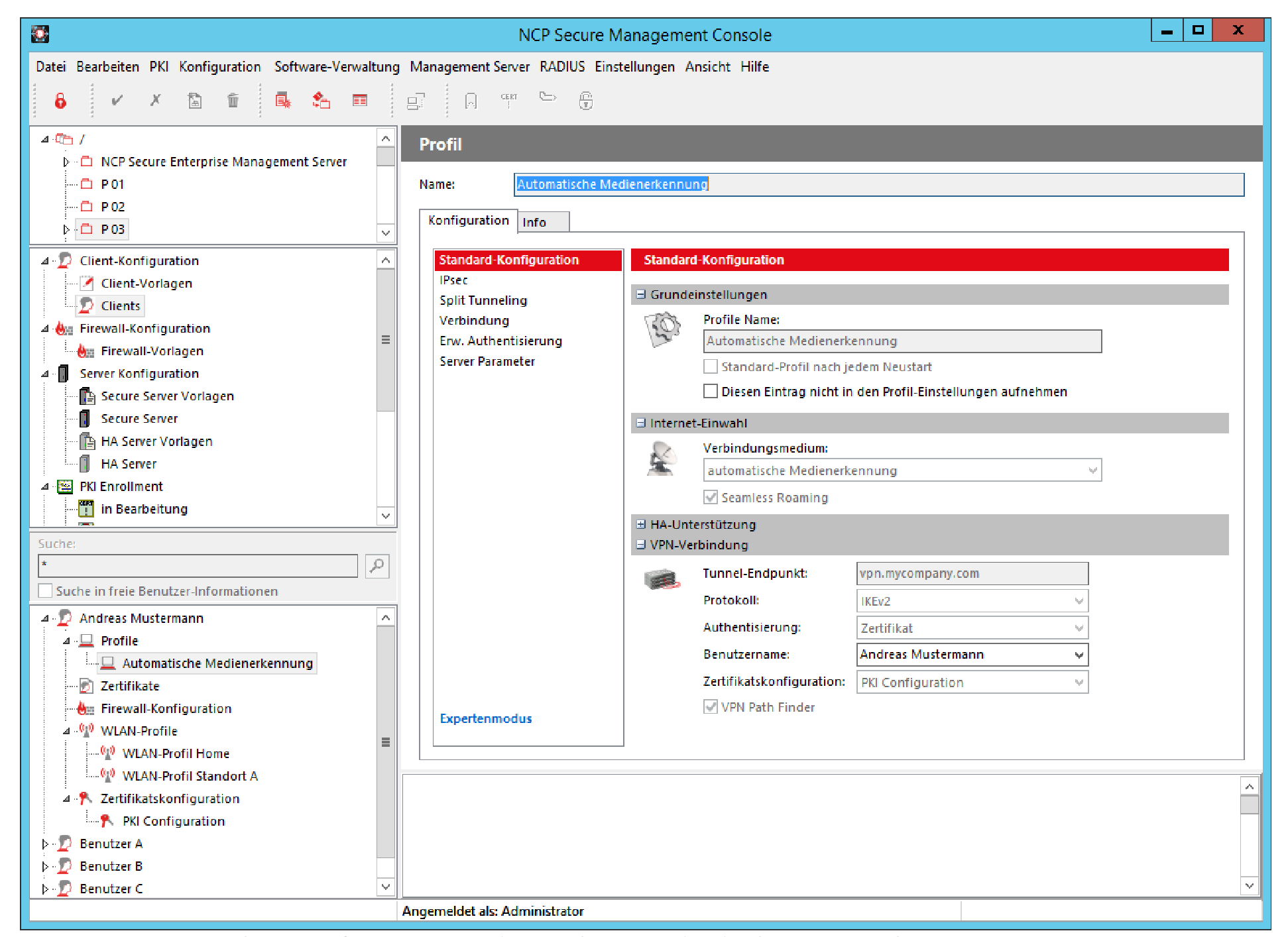Open Verbindungsmedium dropdown
This screenshot has width=1288, height=937.
(1092, 470)
